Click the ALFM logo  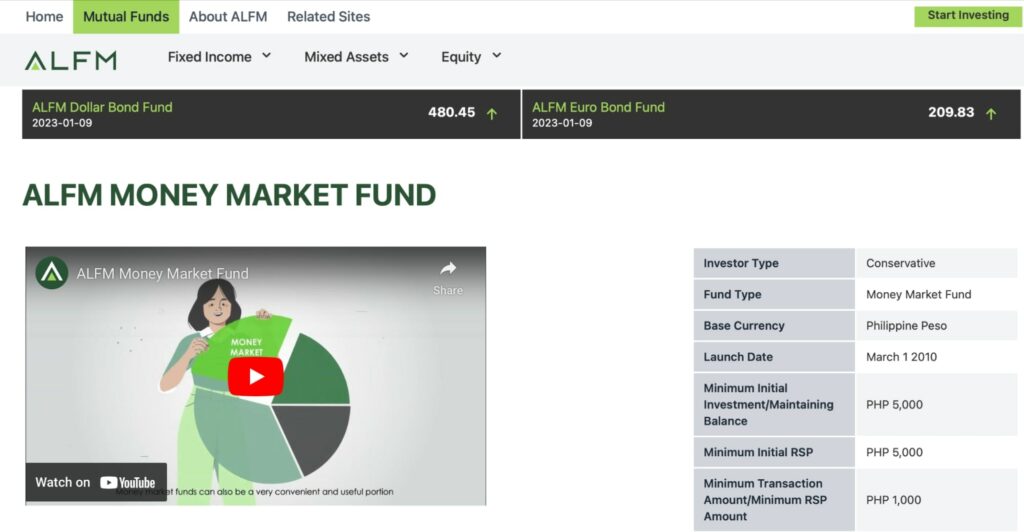71,61
